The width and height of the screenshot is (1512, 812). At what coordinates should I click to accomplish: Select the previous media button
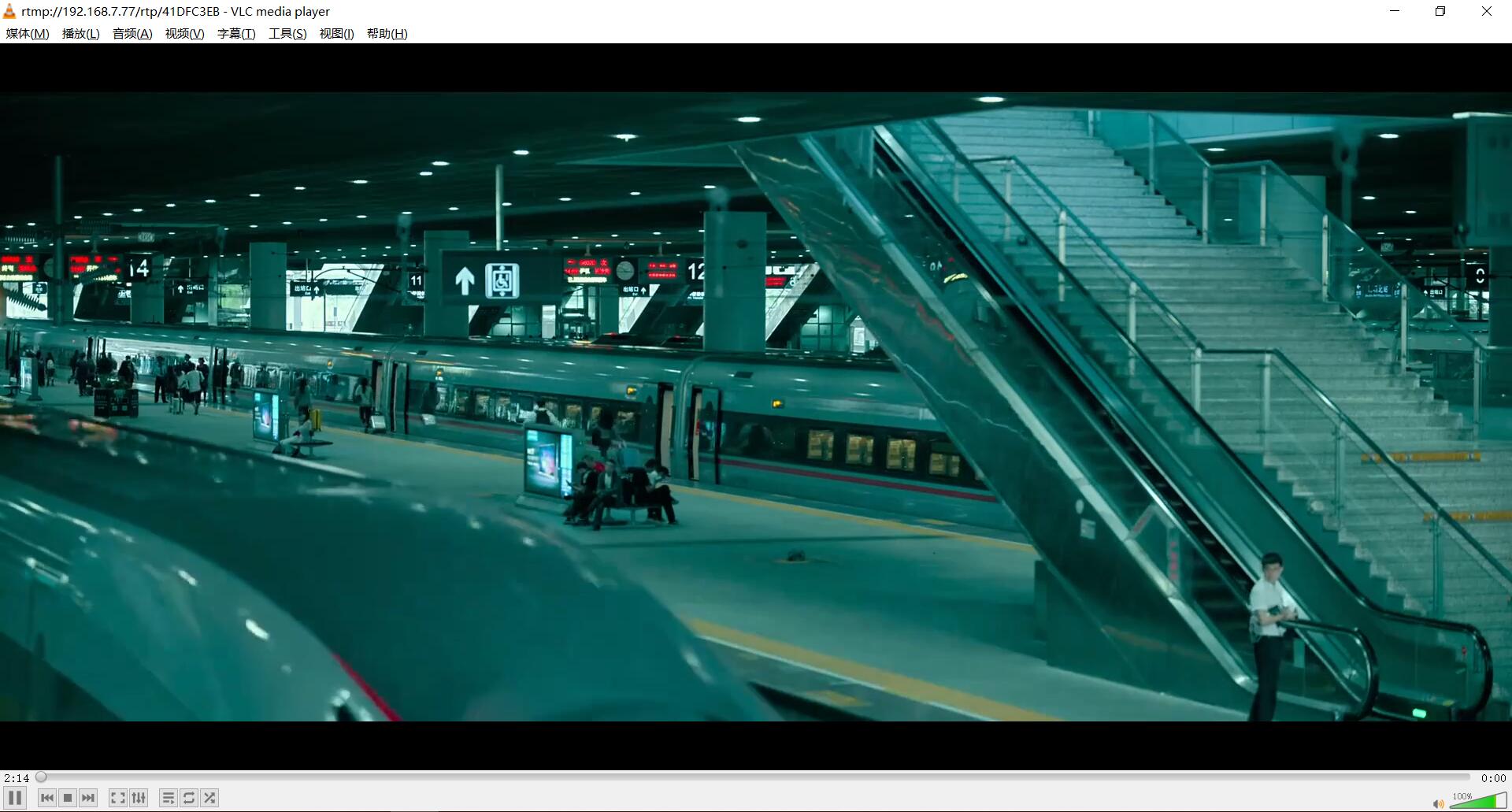pos(48,797)
